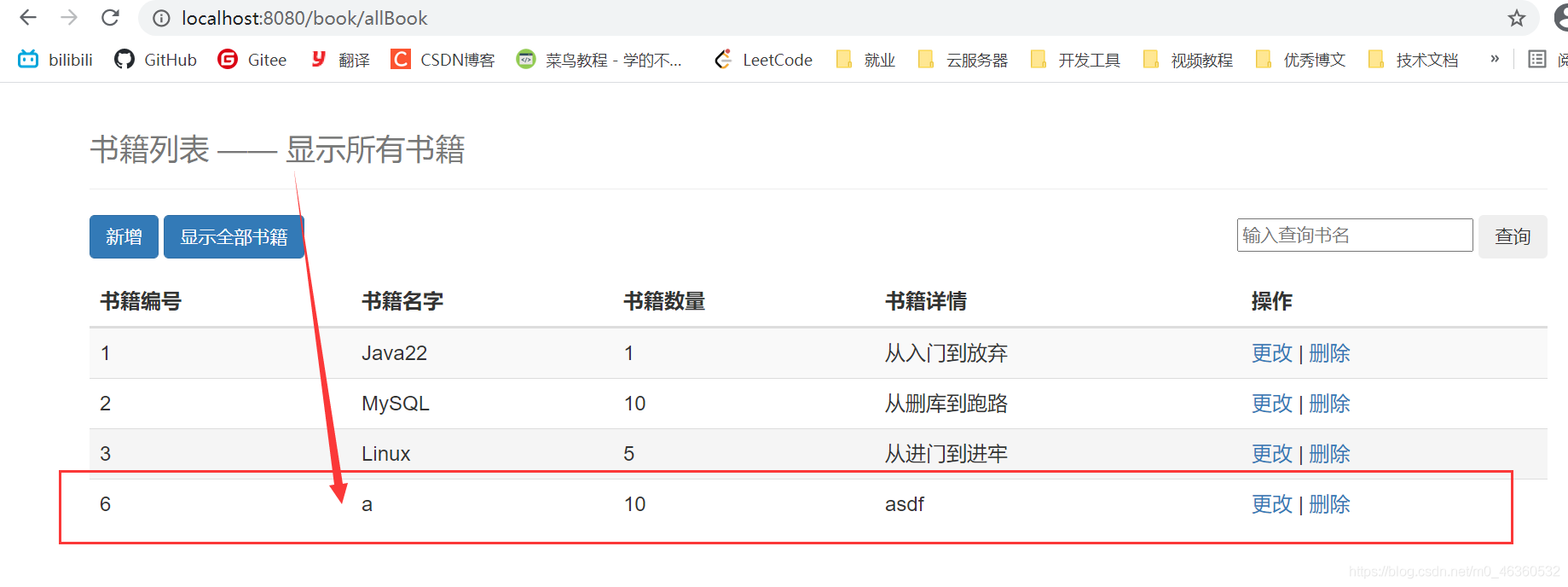The height and width of the screenshot is (587, 1568).
Task: Select the 从进门到进牢 detail cell
Action: point(946,454)
